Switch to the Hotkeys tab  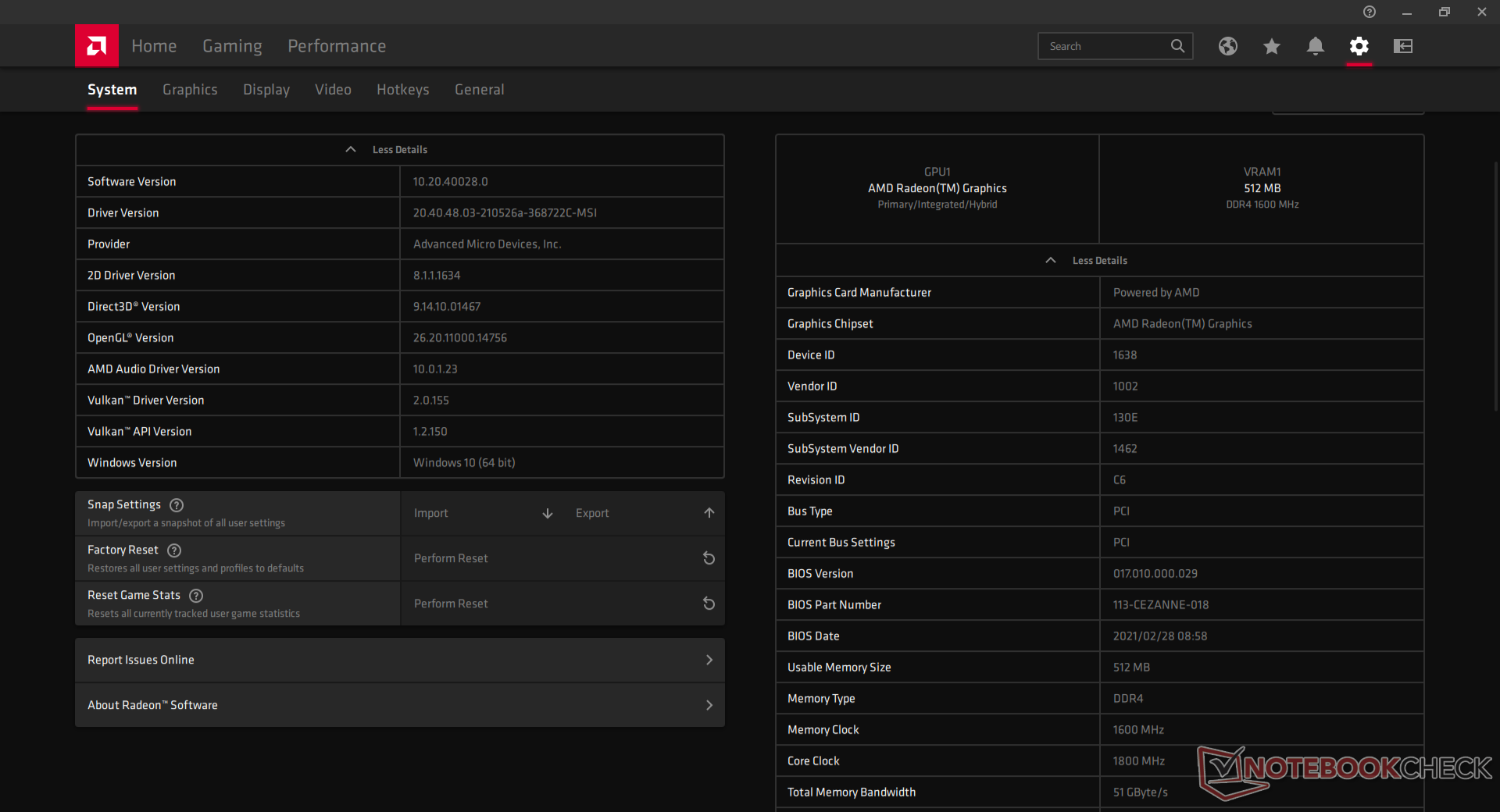(x=403, y=90)
